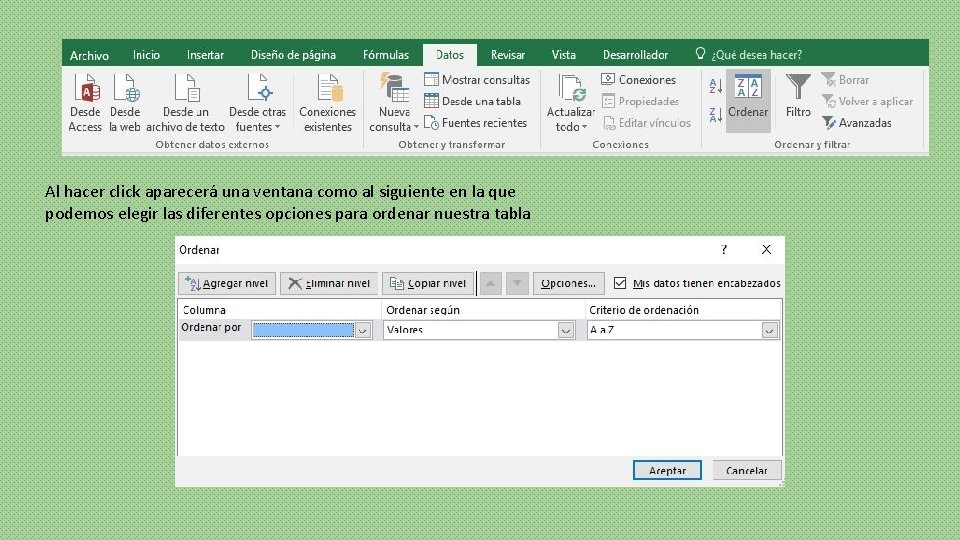This screenshot has height=540, width=960.
Task: Open the Vista tab
Action: tap(563, 55)
